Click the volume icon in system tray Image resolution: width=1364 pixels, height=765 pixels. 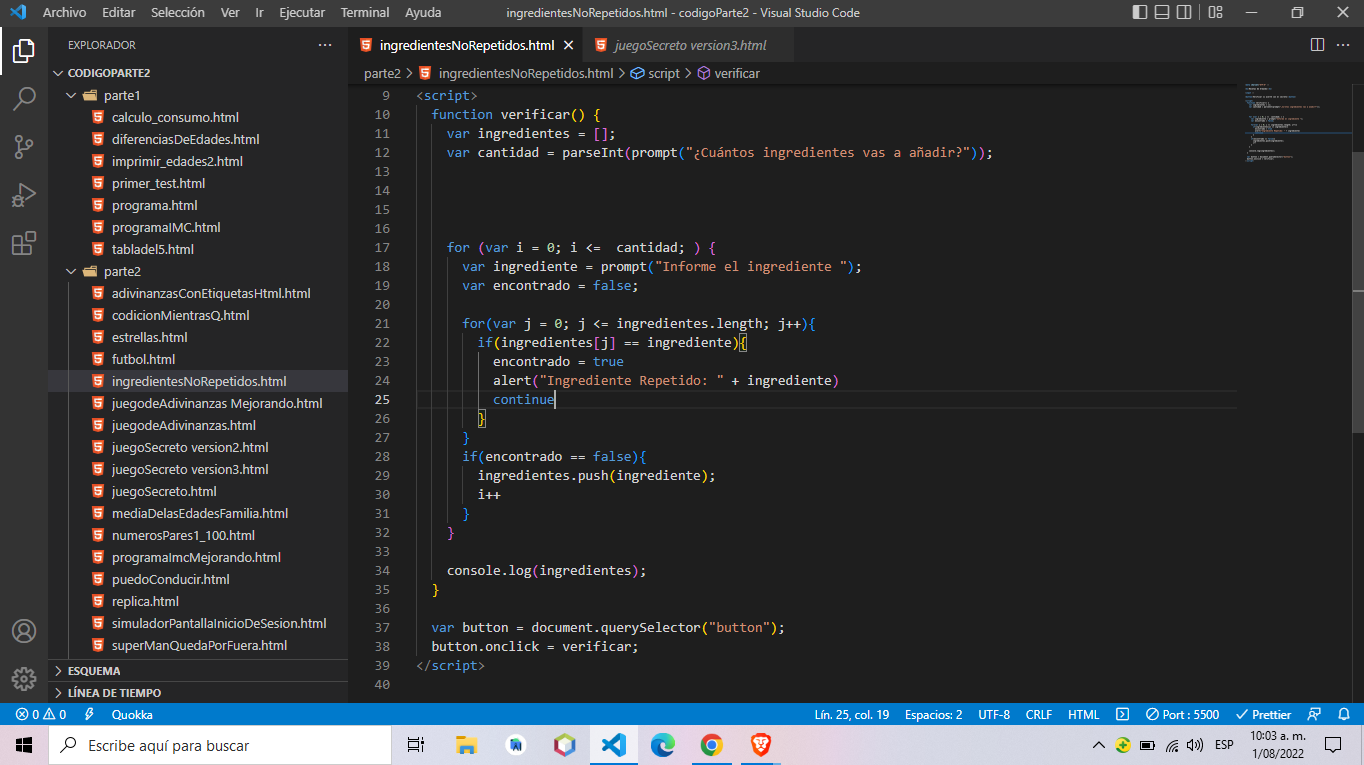(1195, 745)
